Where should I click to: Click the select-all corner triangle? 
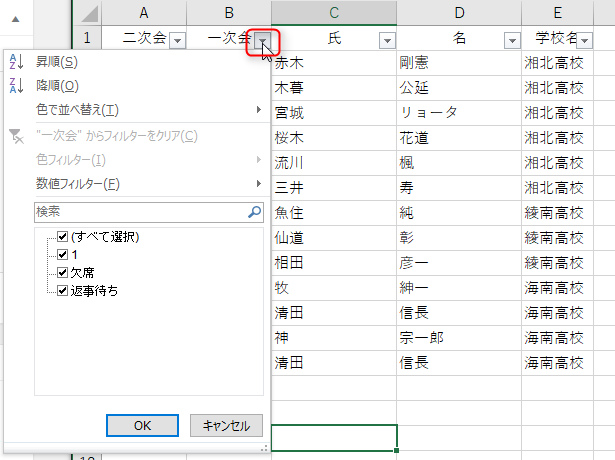pyautogui.click(x=90, y=15)
